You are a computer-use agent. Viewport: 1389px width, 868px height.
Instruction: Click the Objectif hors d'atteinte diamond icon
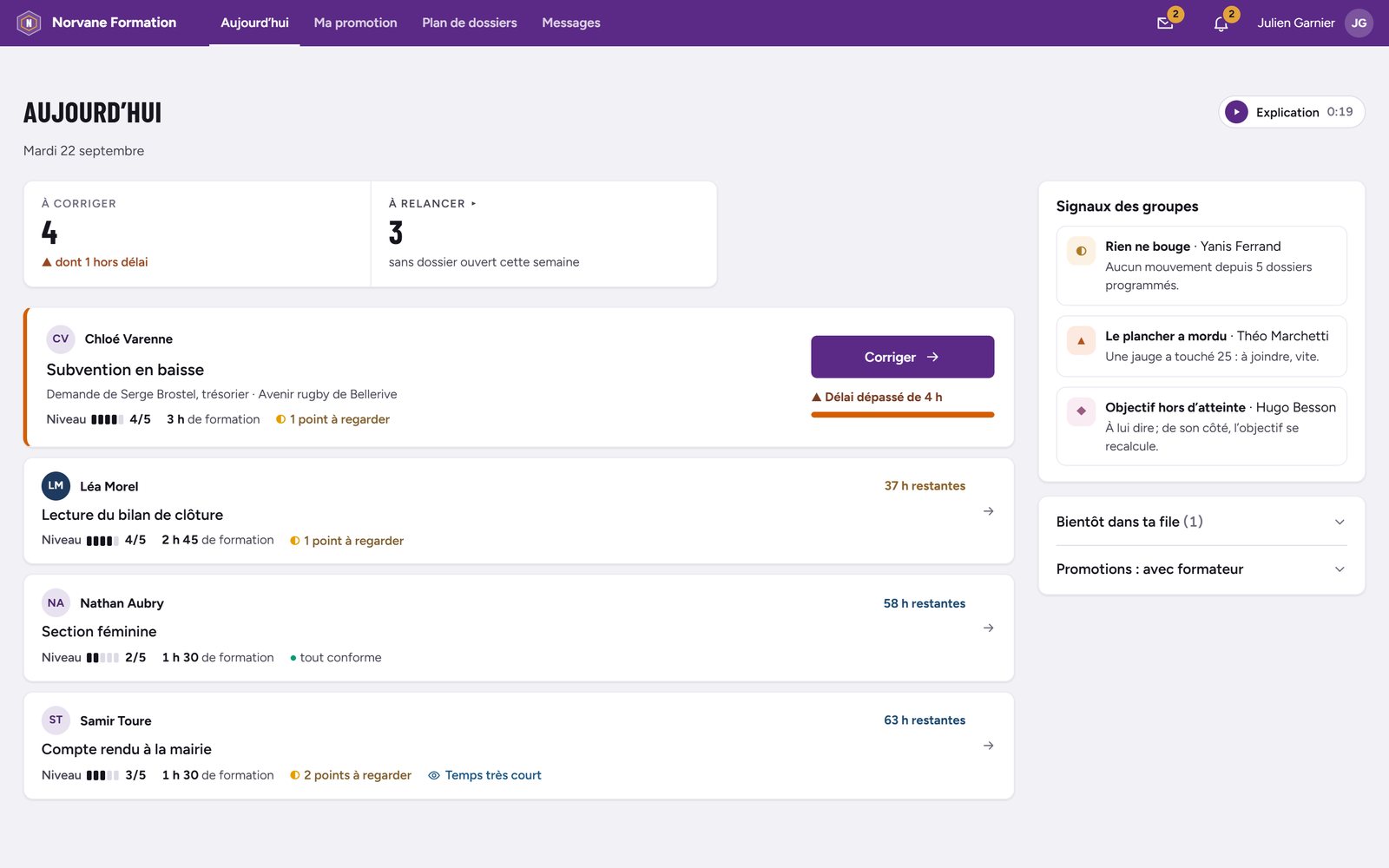pyautogui.click(x=1081, y=411)
